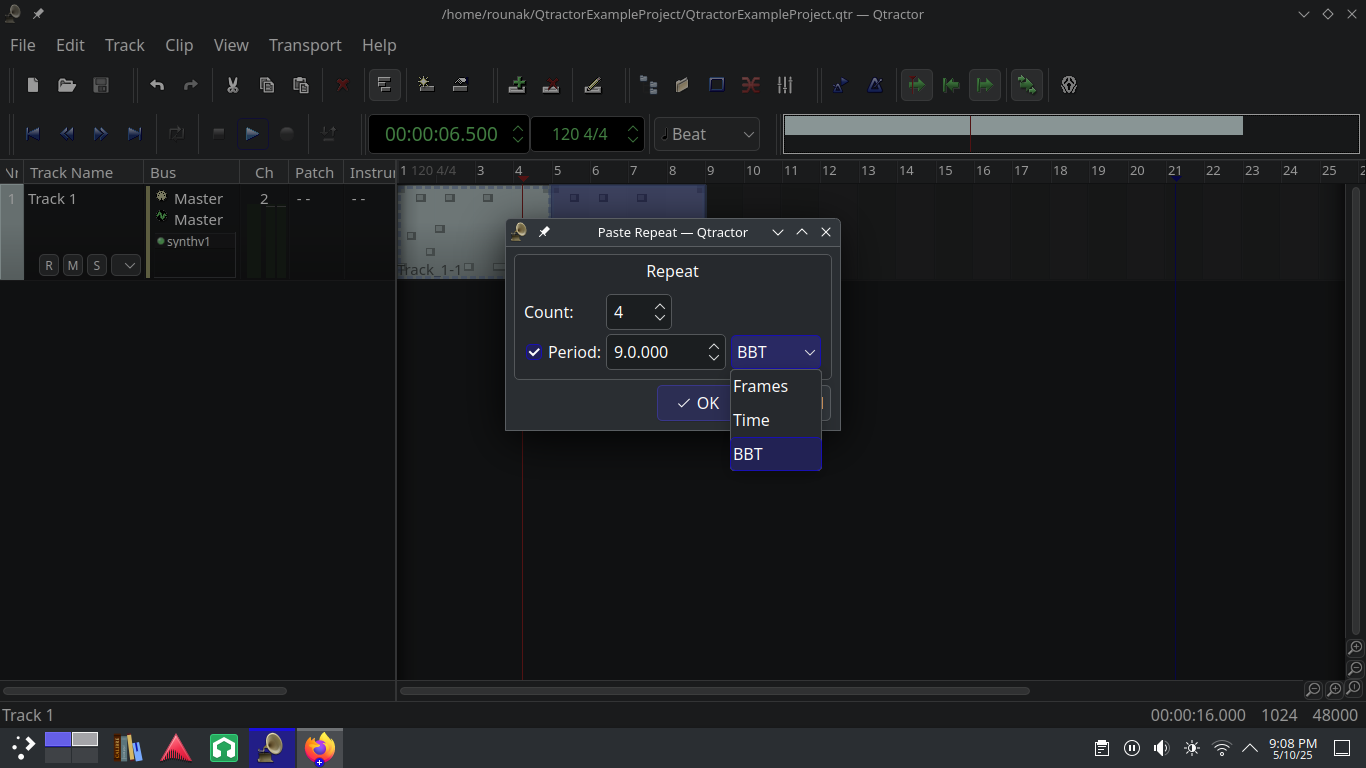Jump backward to start with transport icon
1366x768 pixels.
(32, 134)
